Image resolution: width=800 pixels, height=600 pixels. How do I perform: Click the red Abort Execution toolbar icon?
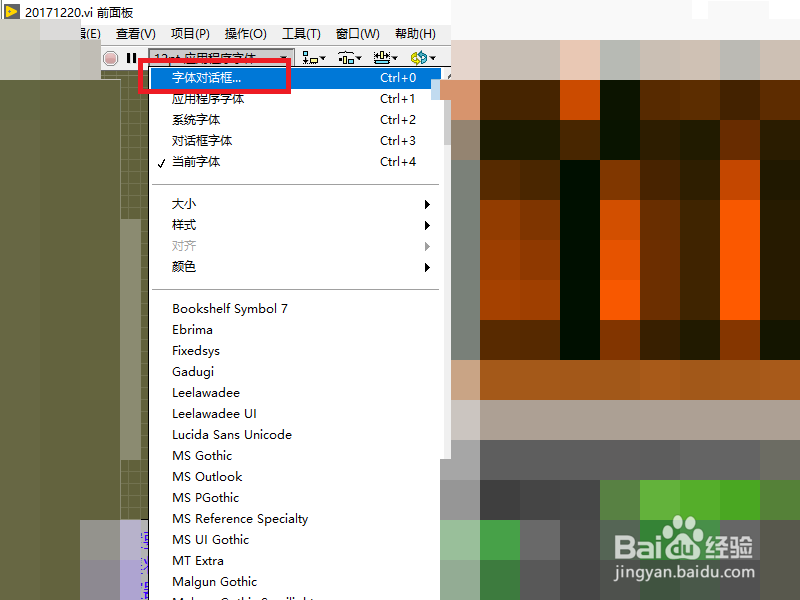[110, 57]
